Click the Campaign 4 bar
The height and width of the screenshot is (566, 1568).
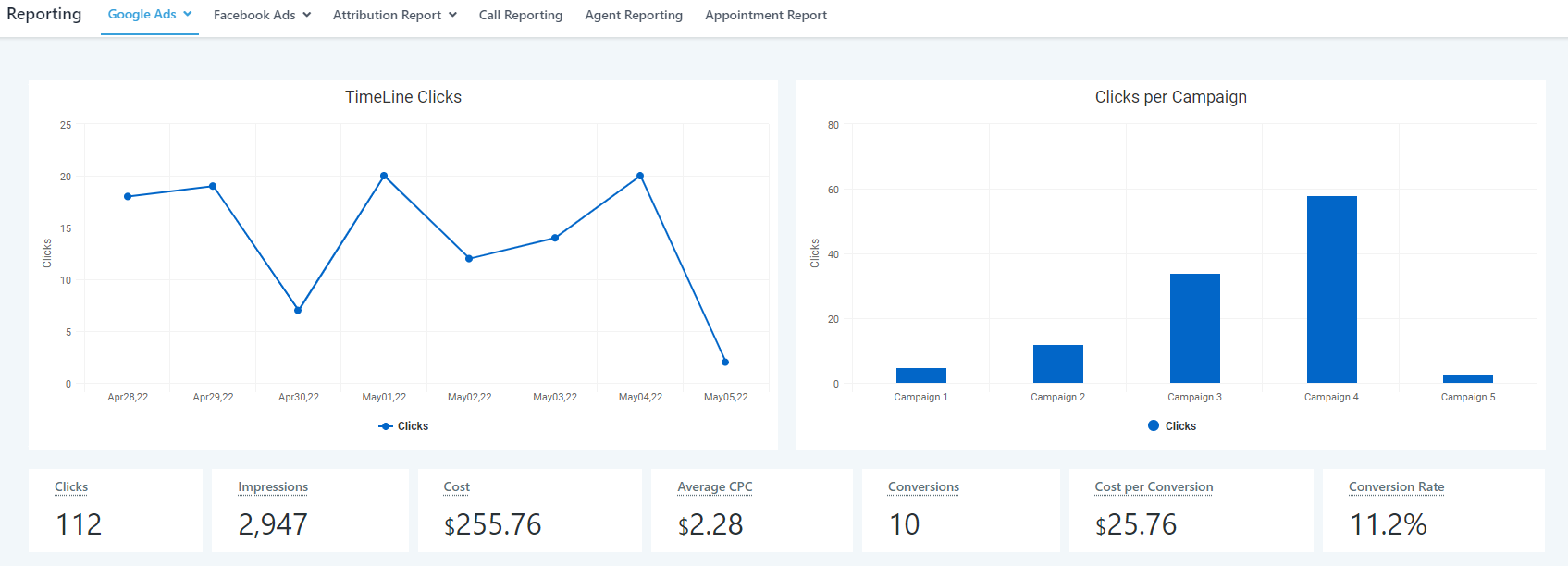point(1331,289)
